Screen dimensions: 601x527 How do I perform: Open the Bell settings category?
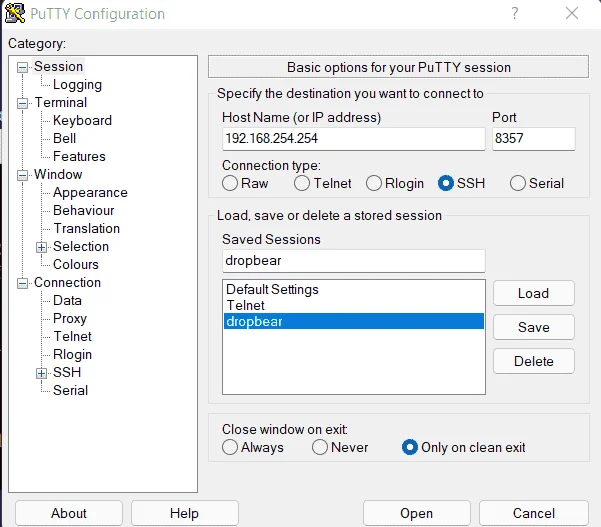[64, 138]
